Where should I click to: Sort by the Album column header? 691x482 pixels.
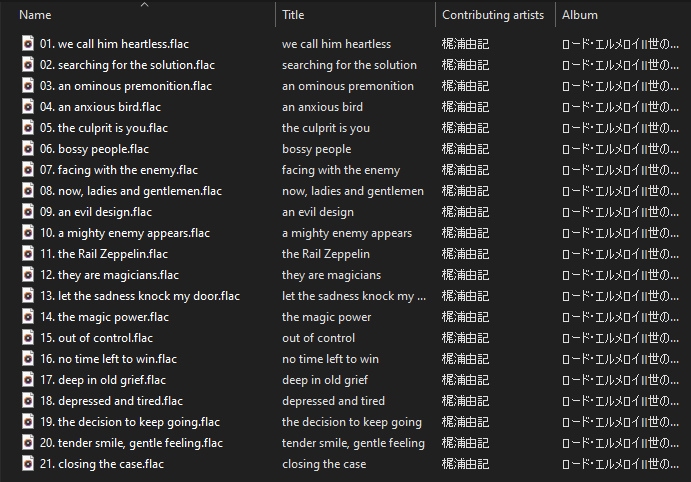(x=580, y=15)
